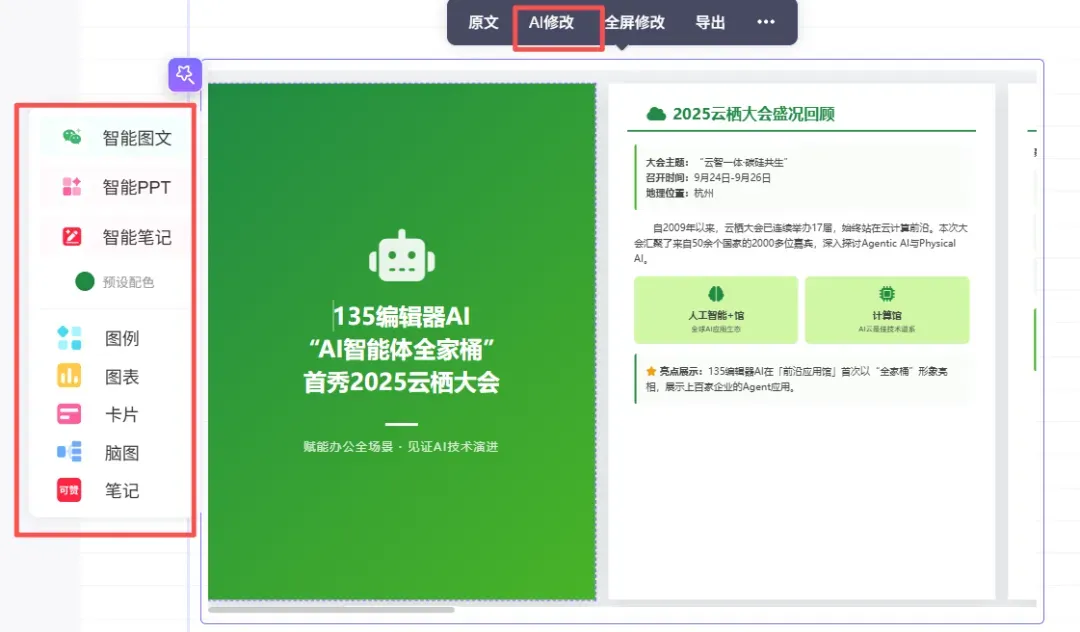Click the robot icon on green slide

pyautogui.click(x=402, y=255)
